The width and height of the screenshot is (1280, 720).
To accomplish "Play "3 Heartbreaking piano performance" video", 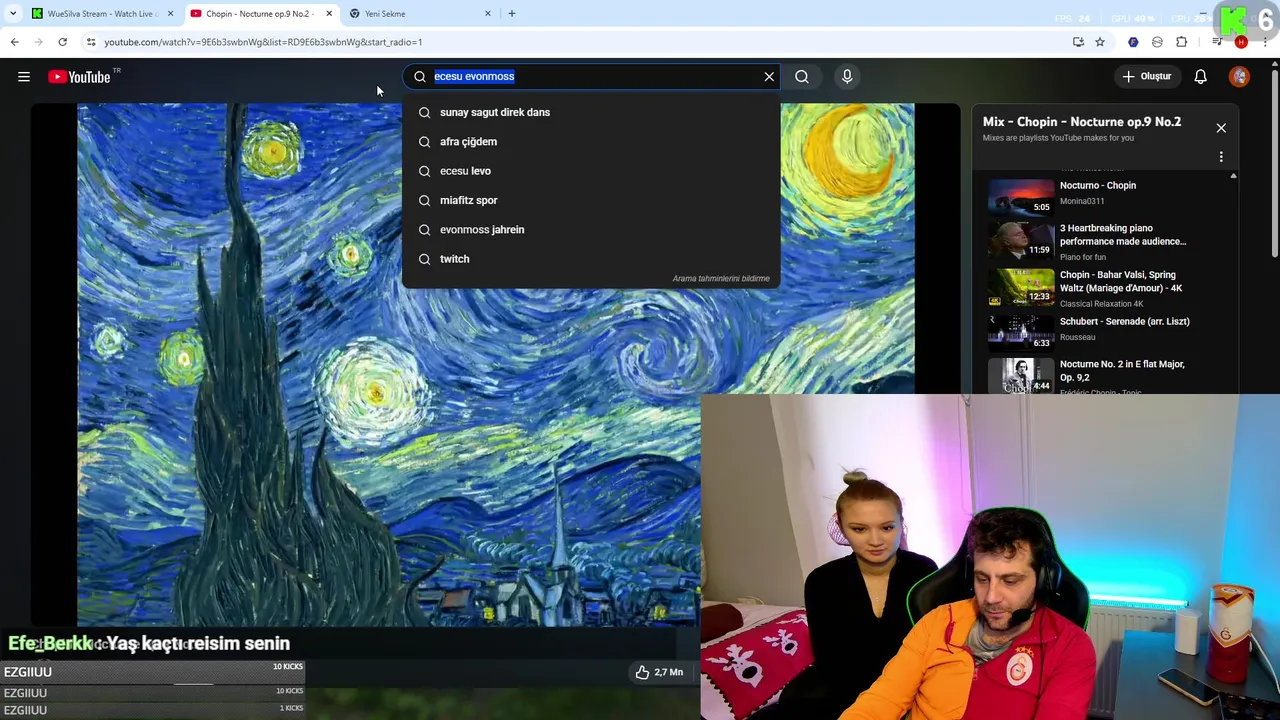I will [x=1123, y=235].
